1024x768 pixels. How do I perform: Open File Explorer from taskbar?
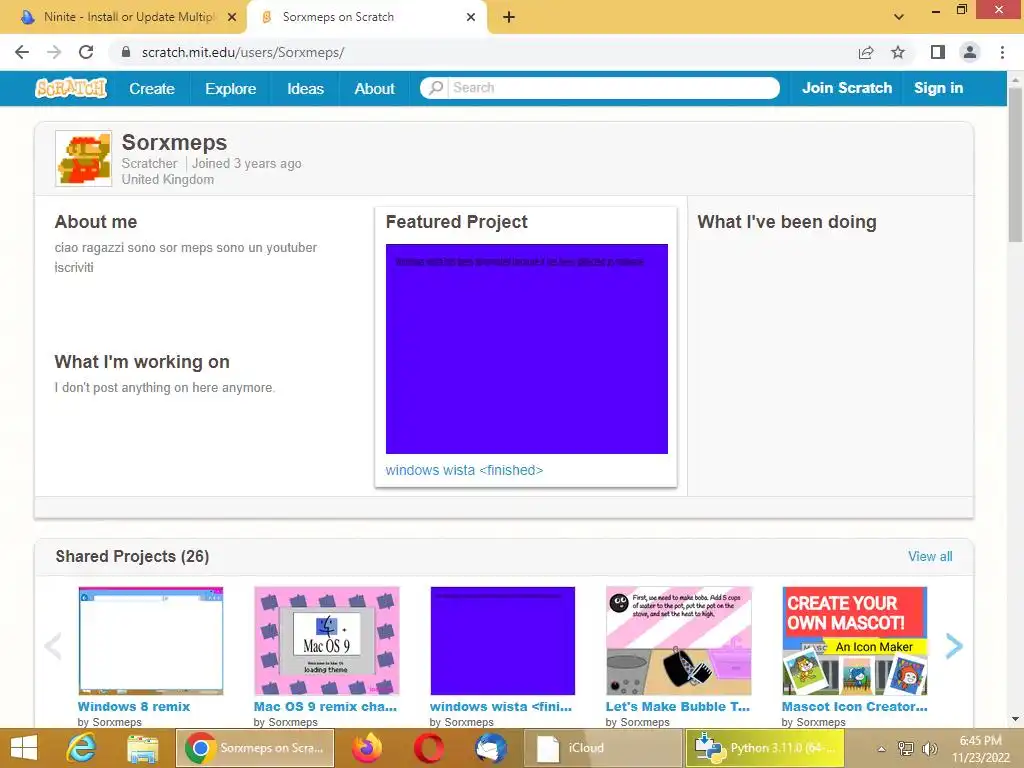(x=142, y=748)
